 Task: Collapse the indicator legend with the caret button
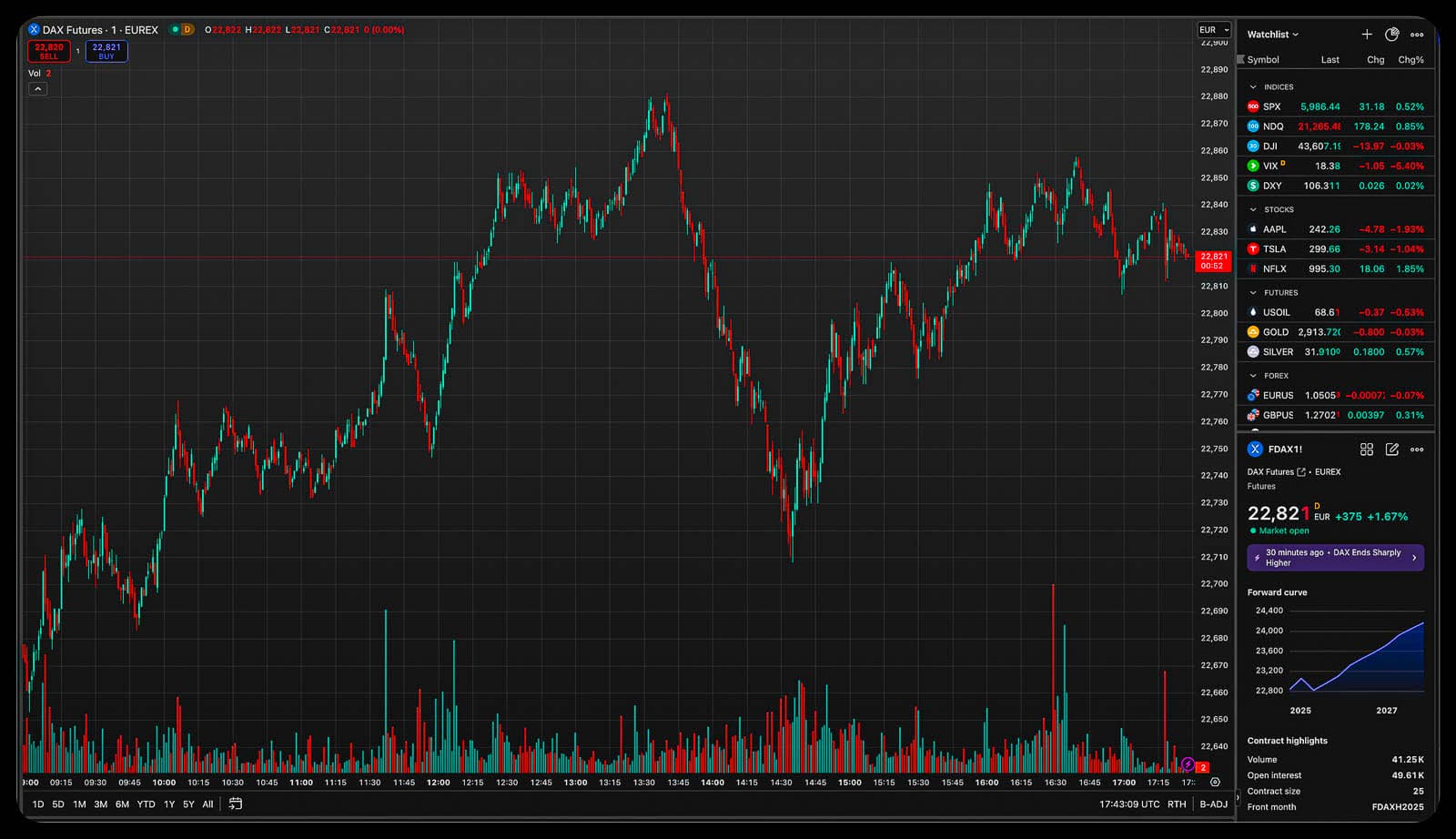point(37,89)
